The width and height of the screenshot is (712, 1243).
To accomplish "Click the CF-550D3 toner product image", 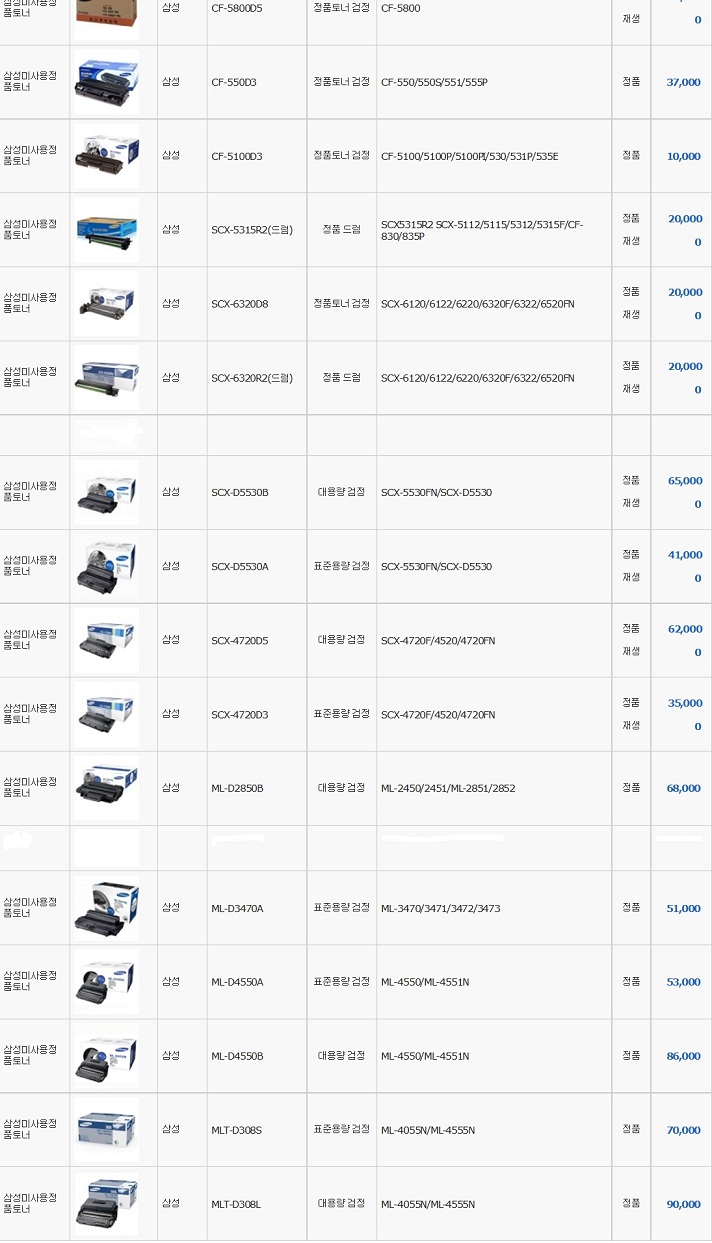I will click(106, 83).
